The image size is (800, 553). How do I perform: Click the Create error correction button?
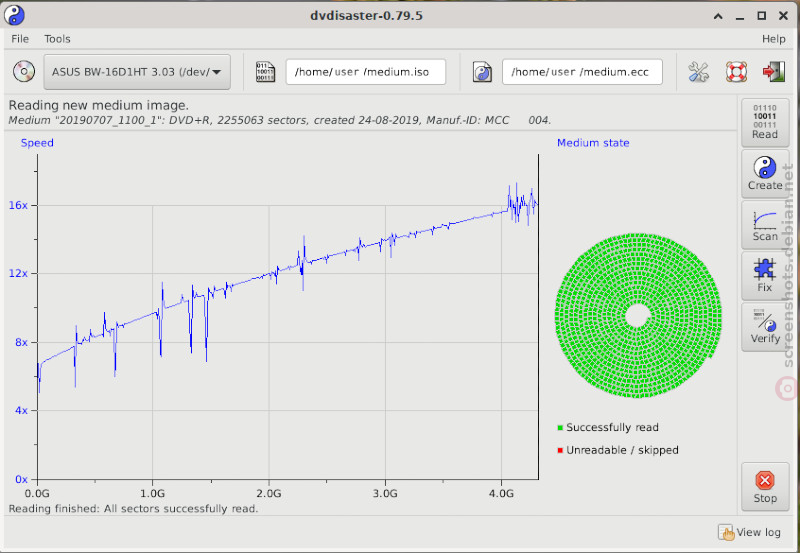765,173
